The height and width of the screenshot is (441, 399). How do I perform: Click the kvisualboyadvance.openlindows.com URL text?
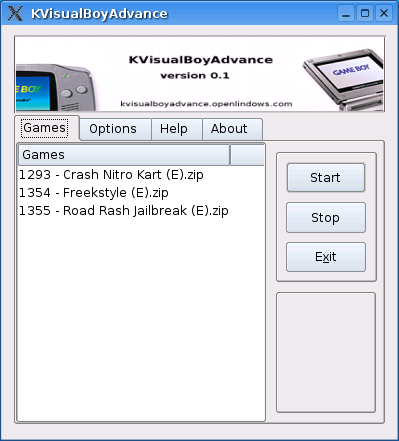point(206,104)
